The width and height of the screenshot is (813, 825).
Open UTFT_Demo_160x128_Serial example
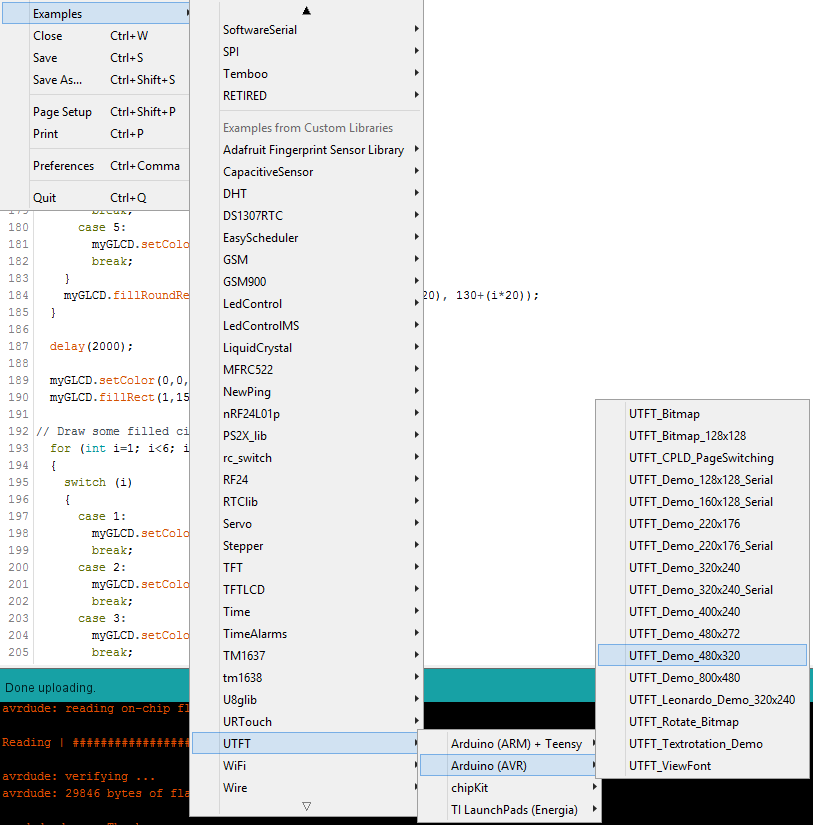pos(702,502)
